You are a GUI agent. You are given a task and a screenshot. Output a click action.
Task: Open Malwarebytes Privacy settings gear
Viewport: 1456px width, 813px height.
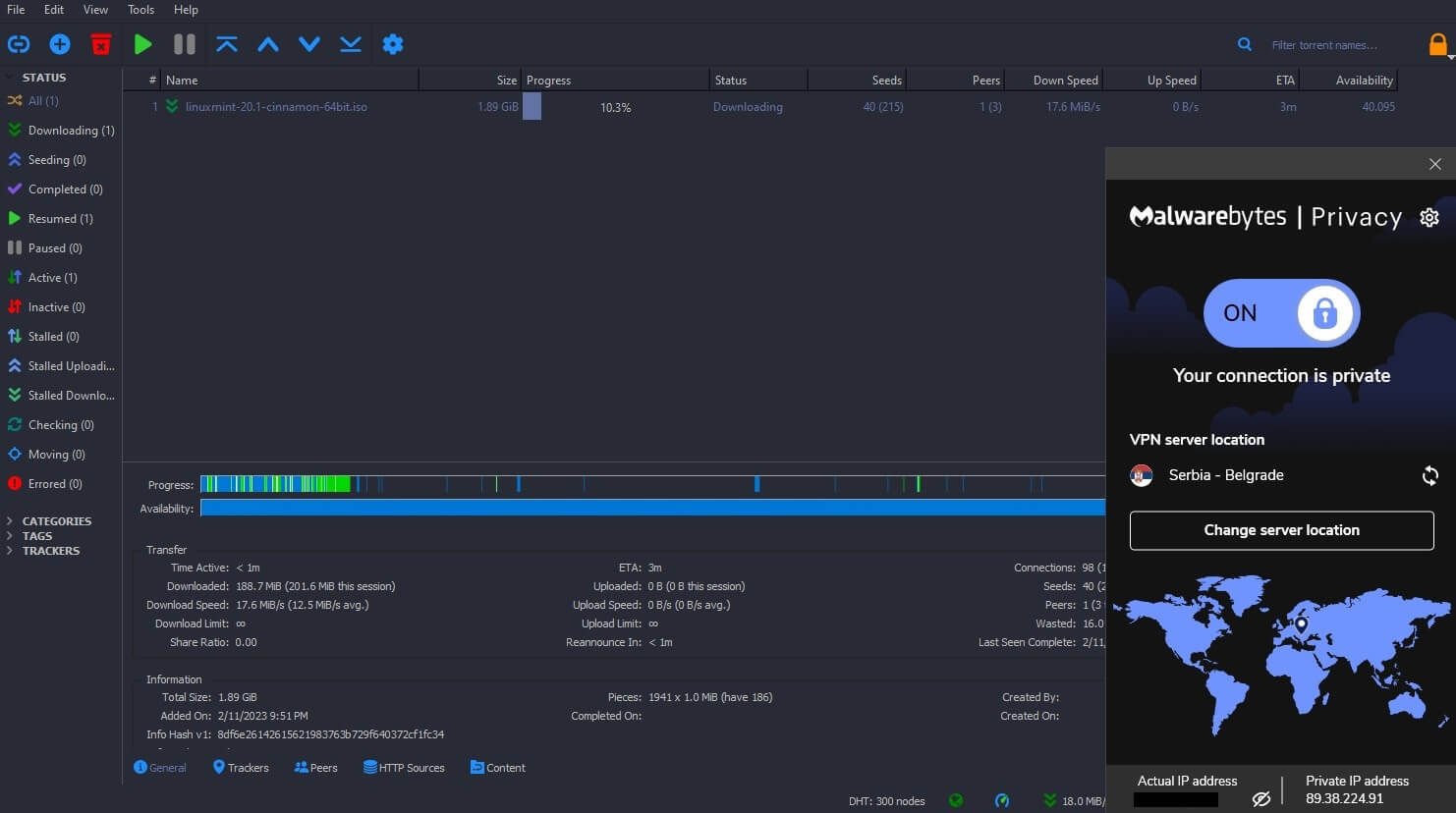click(x=1429, y=217)
